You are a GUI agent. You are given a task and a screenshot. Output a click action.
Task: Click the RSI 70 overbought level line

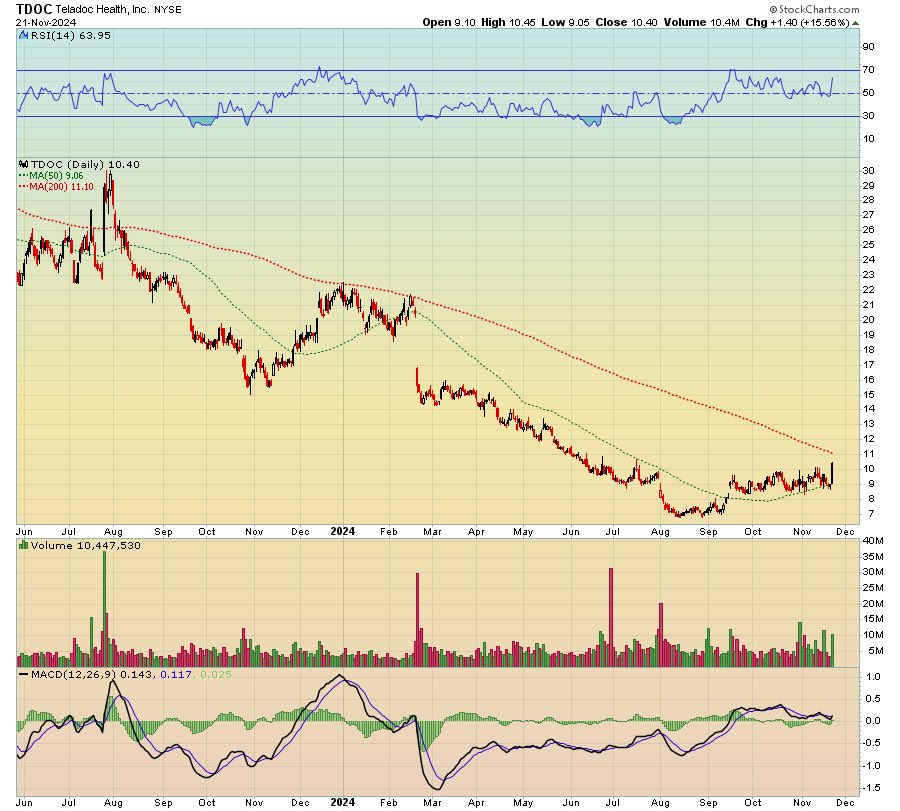coord(450,72)
